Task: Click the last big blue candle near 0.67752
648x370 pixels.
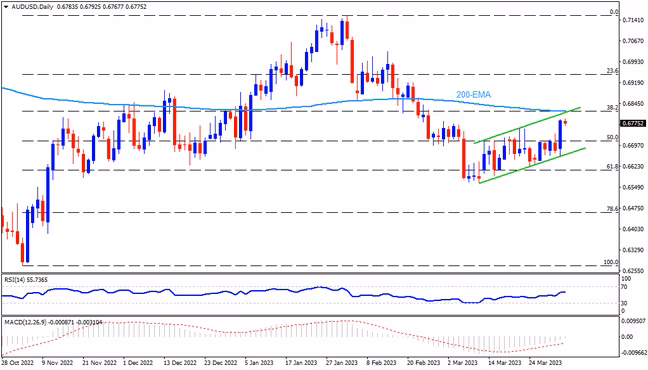Action: tap(560, 135)
